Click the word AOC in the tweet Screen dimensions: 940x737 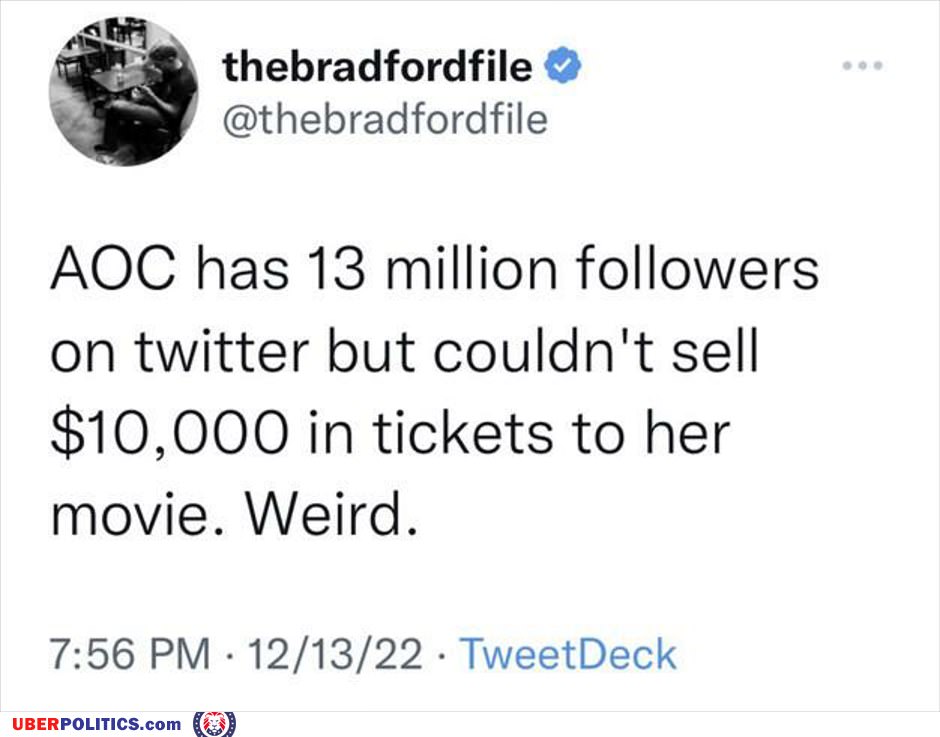coord(113,269)
